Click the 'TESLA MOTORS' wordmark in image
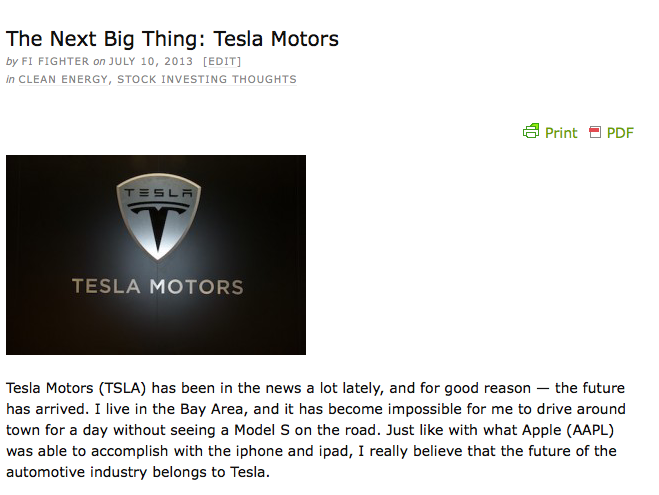This screenshot has width=659, height=495. coord(157,287)
